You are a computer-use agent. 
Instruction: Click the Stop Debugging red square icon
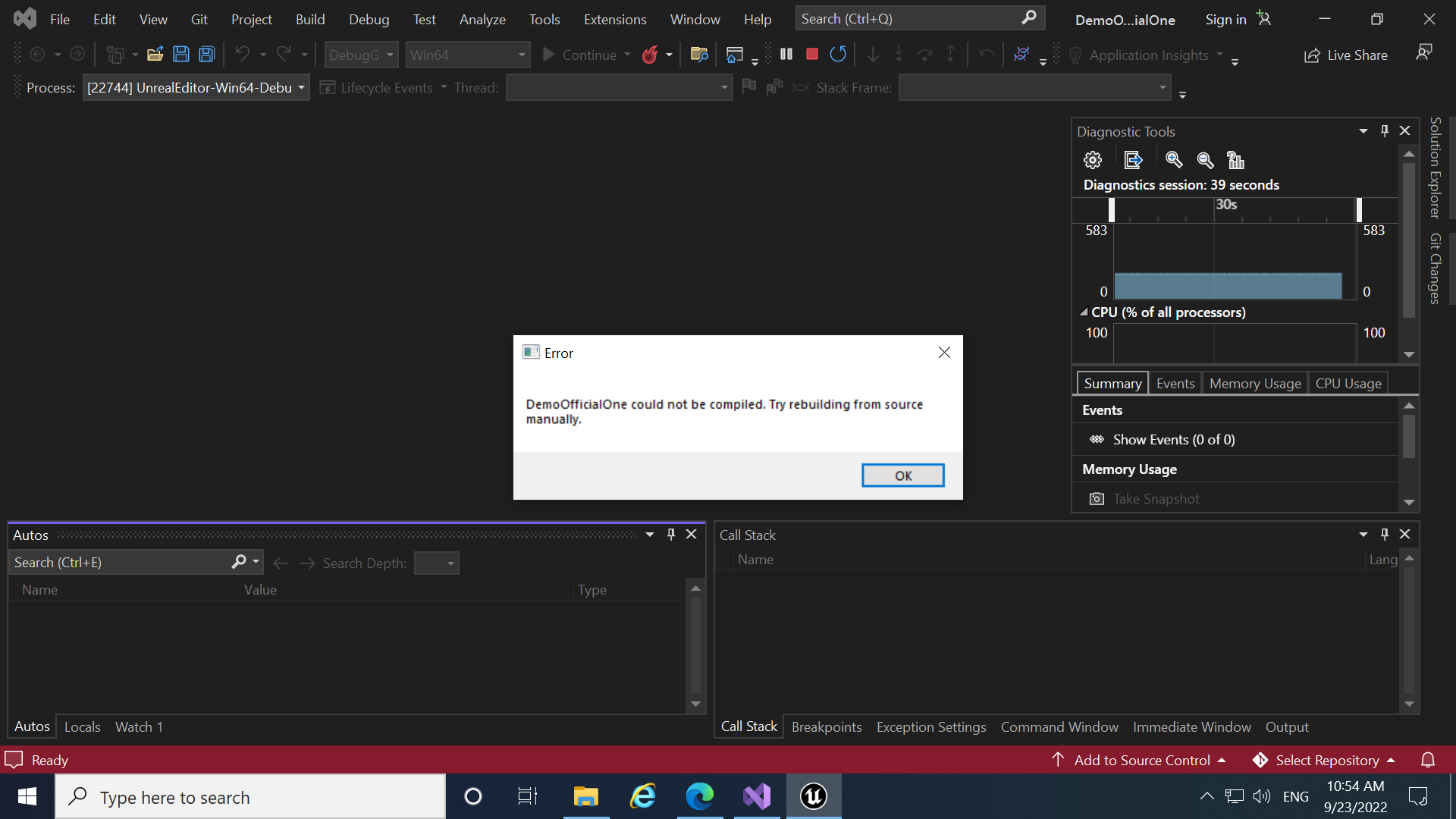coord(811,54)
